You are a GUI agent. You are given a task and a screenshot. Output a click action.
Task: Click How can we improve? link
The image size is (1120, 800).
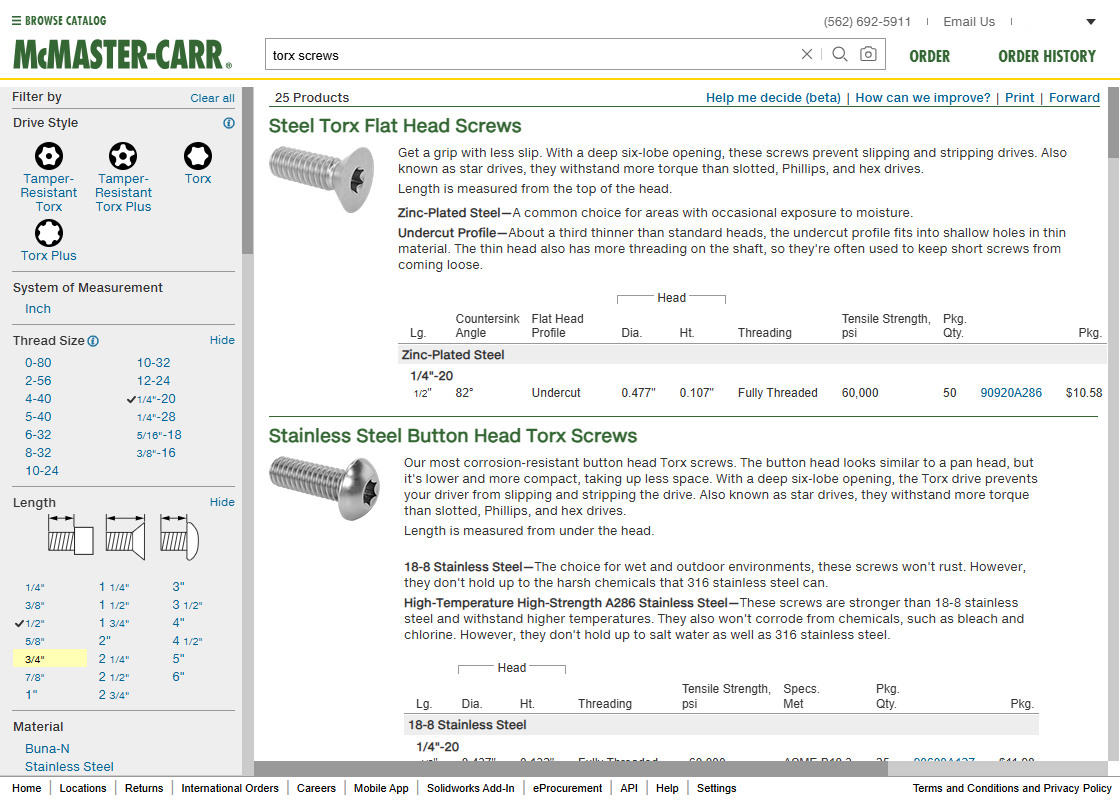pos(923,98)
